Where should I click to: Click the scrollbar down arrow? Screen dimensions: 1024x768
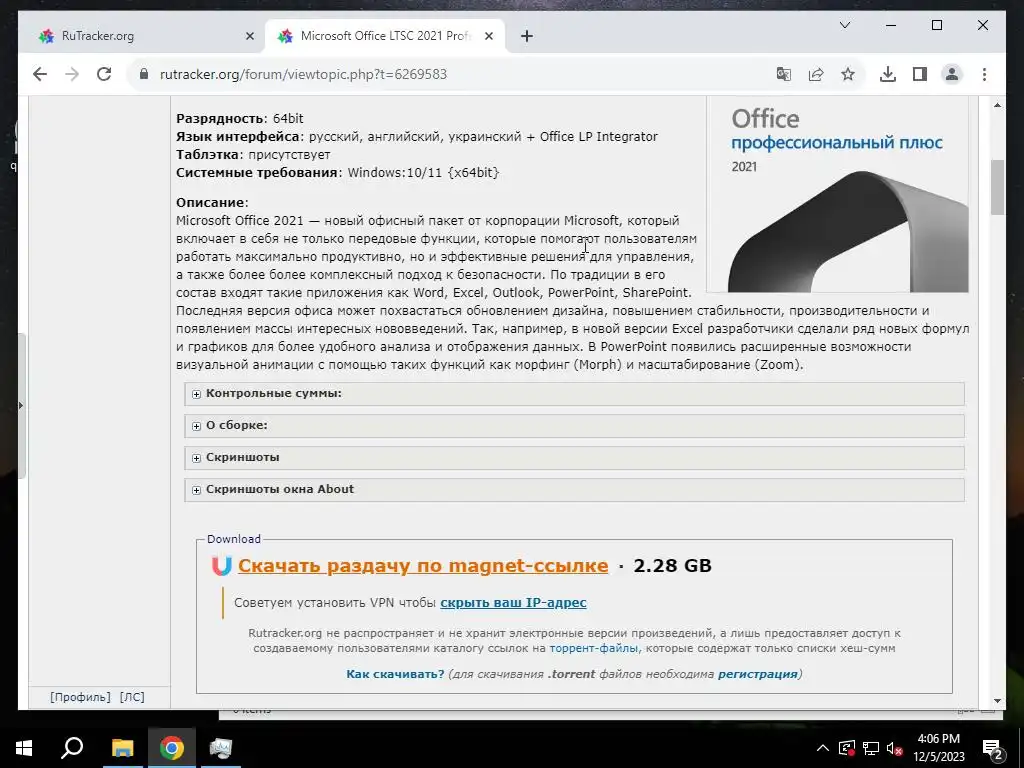pos(997,701)
